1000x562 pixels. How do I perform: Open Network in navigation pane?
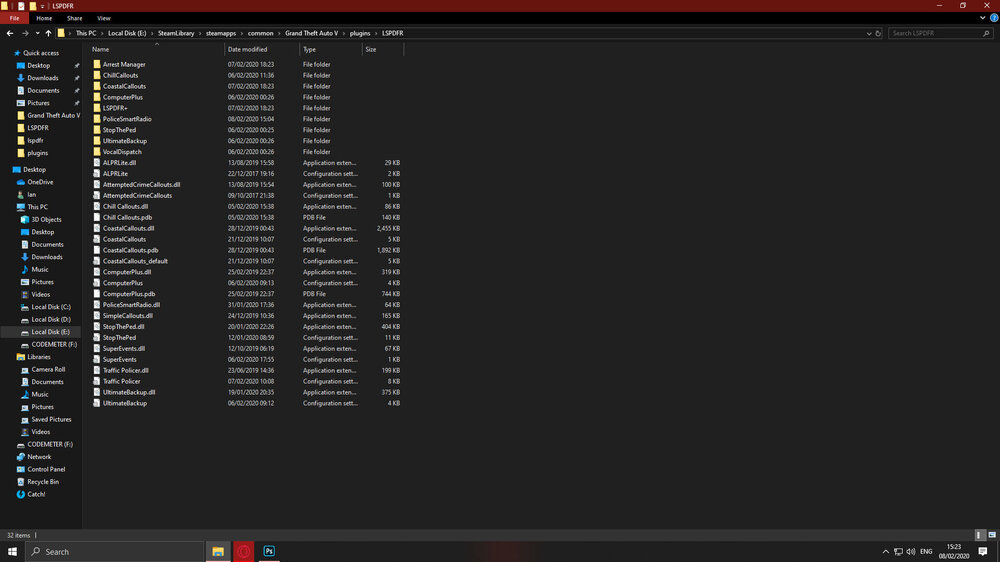(39, 457)
